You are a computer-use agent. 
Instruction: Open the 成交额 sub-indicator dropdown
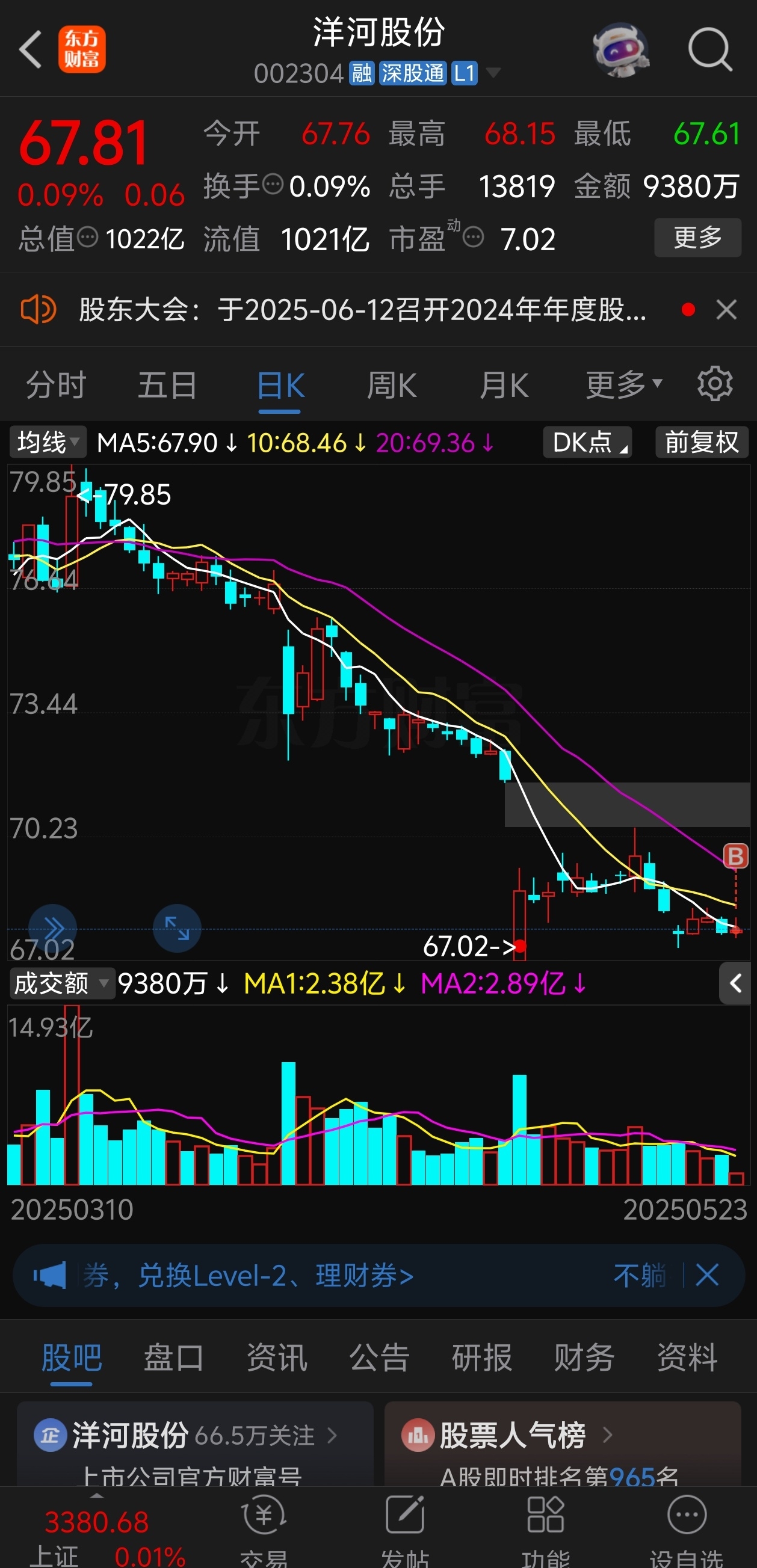62,983
